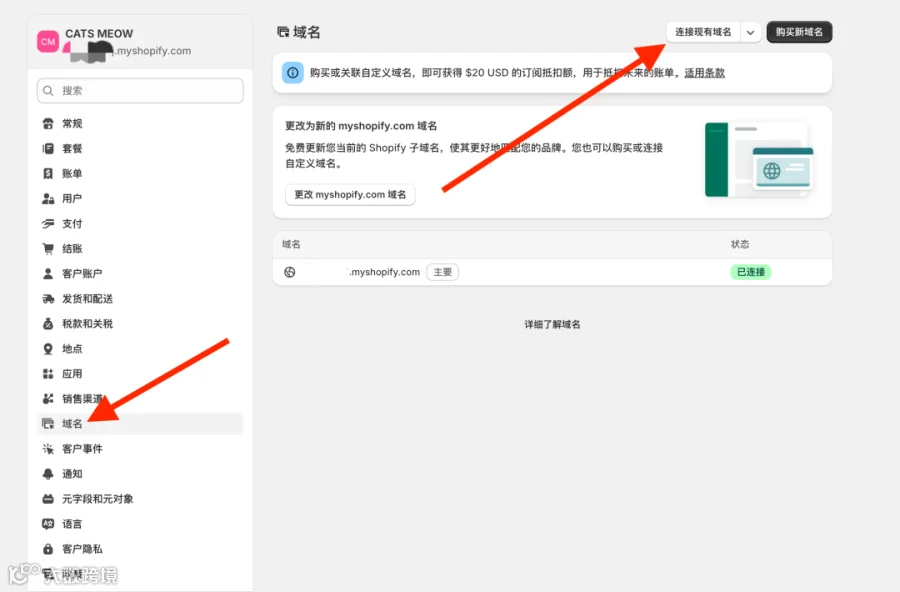Open the 常规 settings menu item
The image size is (900, 592).
pyautogui.click(x=140, y=123)
